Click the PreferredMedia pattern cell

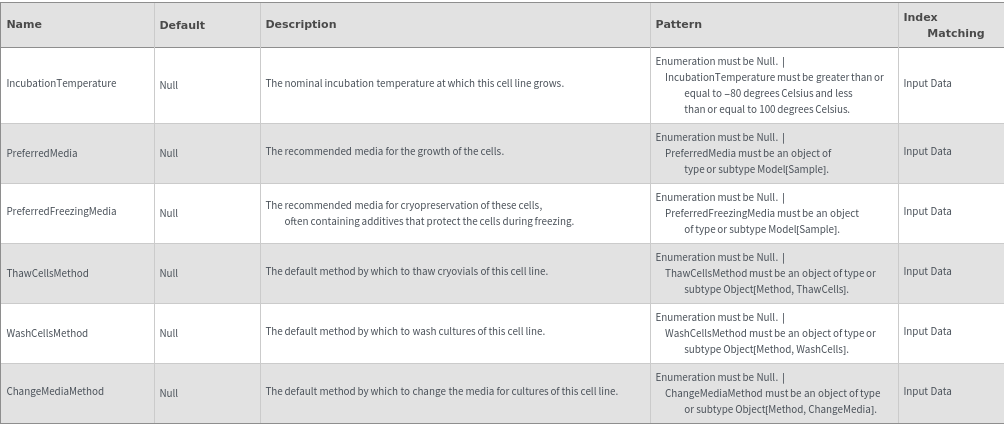(x=747, y=153)
